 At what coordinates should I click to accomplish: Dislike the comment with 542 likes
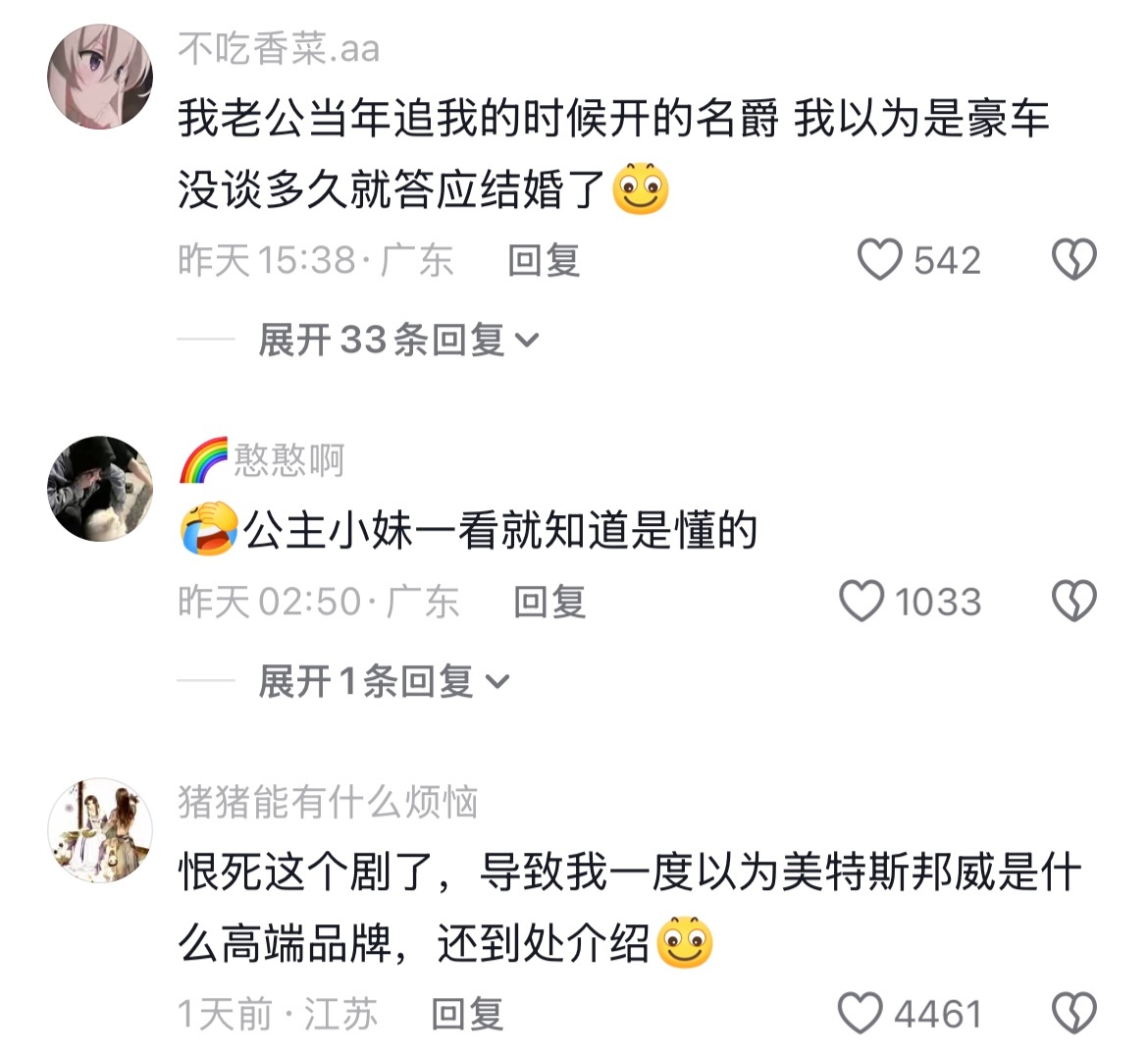click(1073, 260)
